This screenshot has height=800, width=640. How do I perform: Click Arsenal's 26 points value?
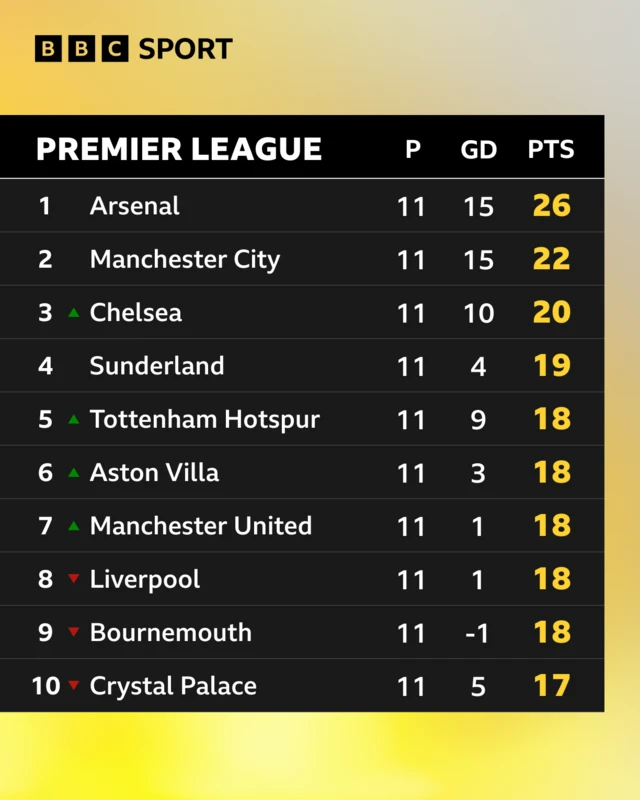(x=551, y=206)
